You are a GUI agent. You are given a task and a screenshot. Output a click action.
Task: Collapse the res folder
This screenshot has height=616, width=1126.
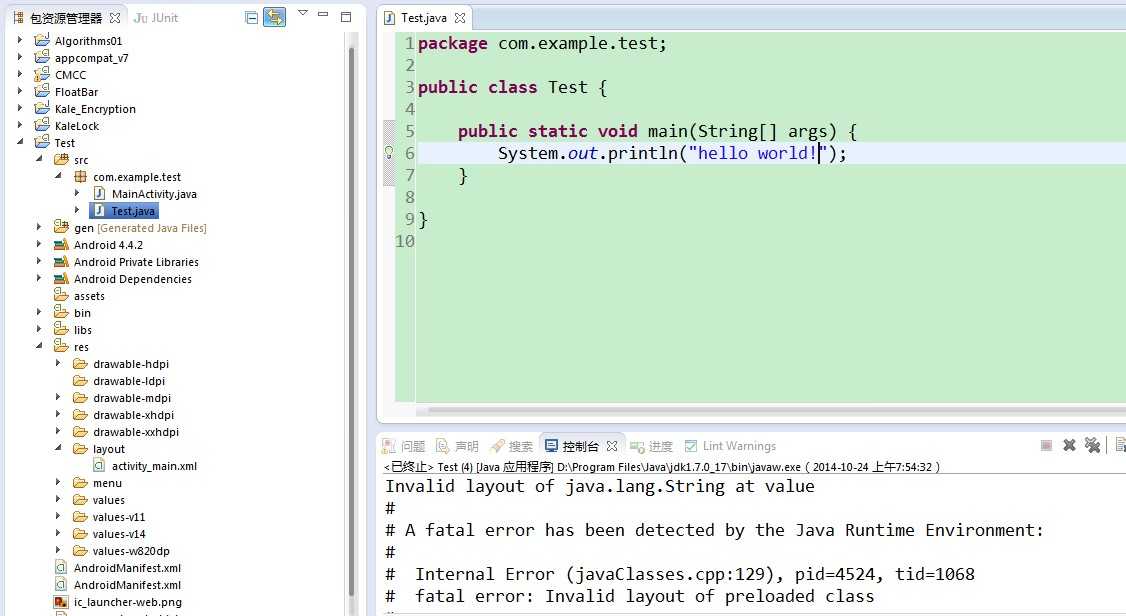(x=39, y=346)
